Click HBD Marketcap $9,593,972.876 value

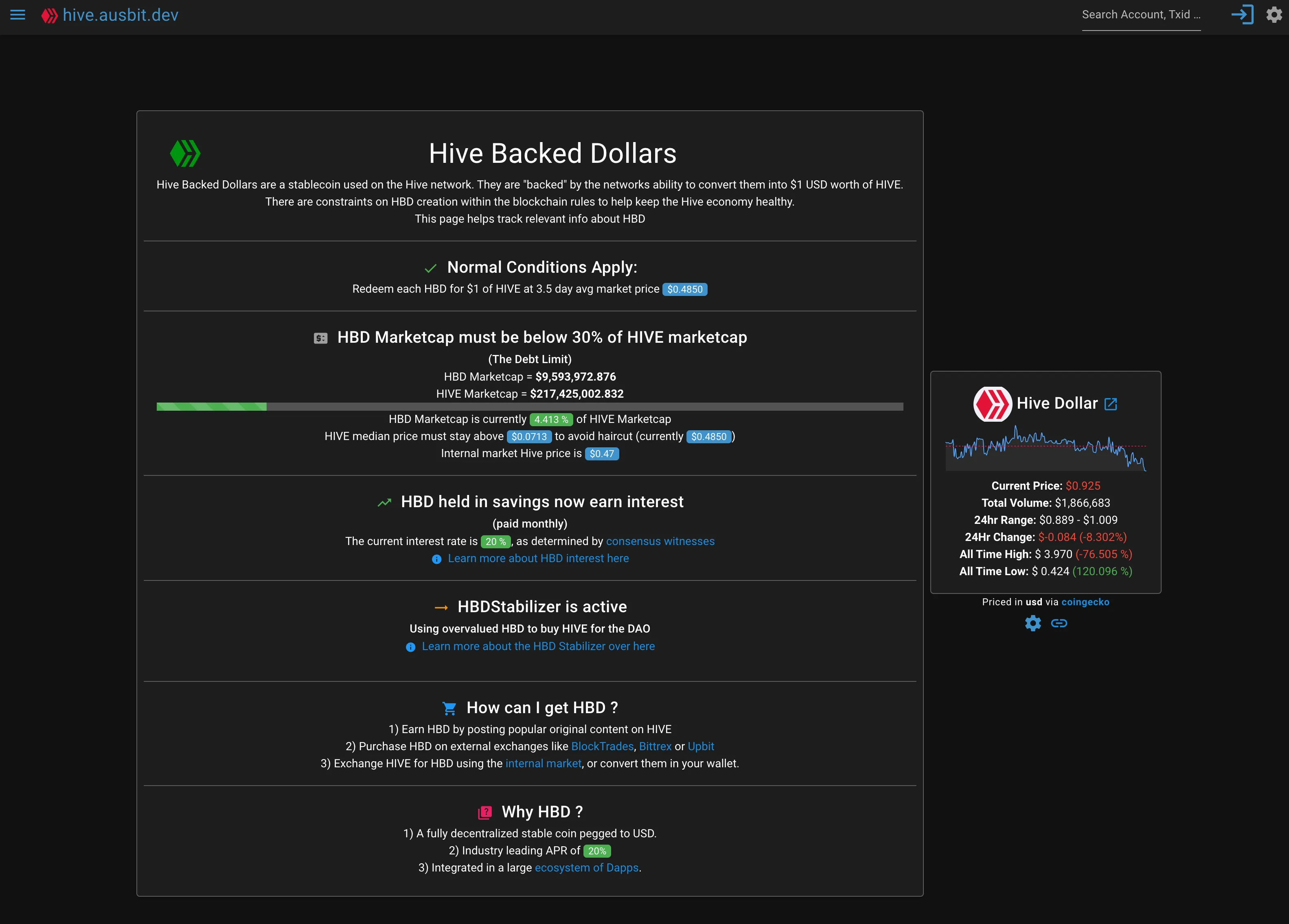tap(575, 377)
